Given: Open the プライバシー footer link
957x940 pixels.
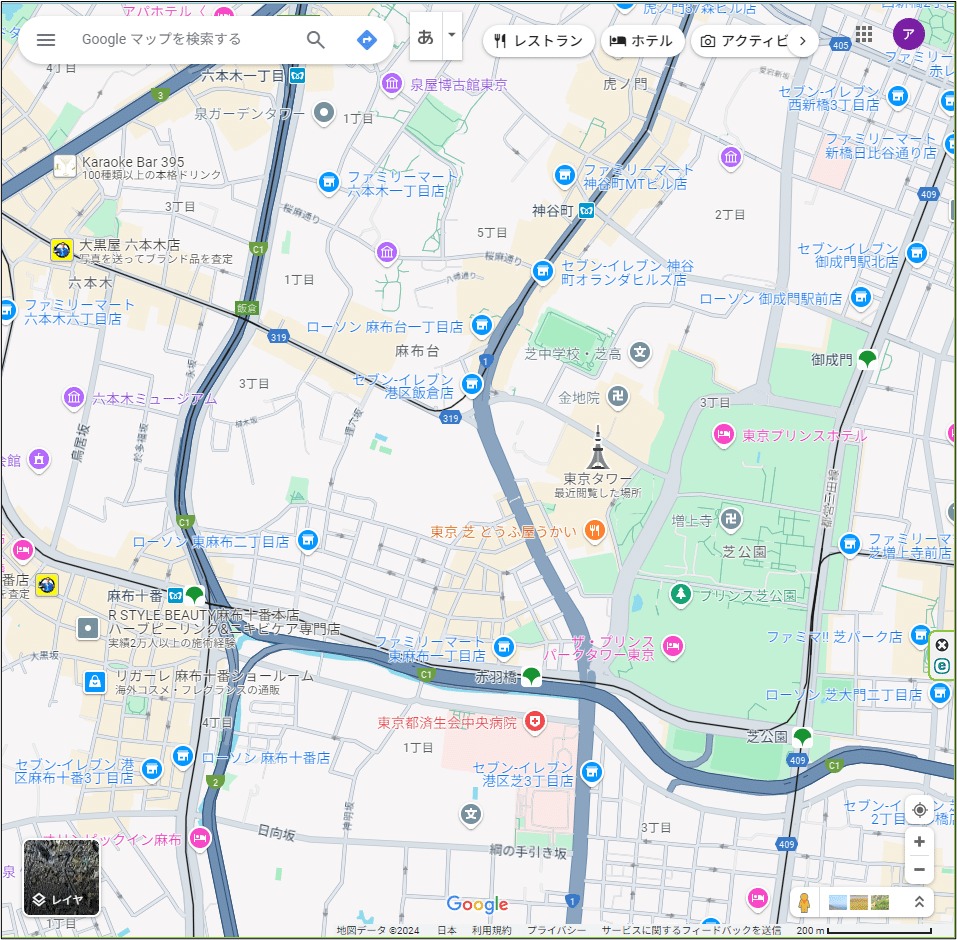Looking at the screenshot, I should [x=557, y=930].
